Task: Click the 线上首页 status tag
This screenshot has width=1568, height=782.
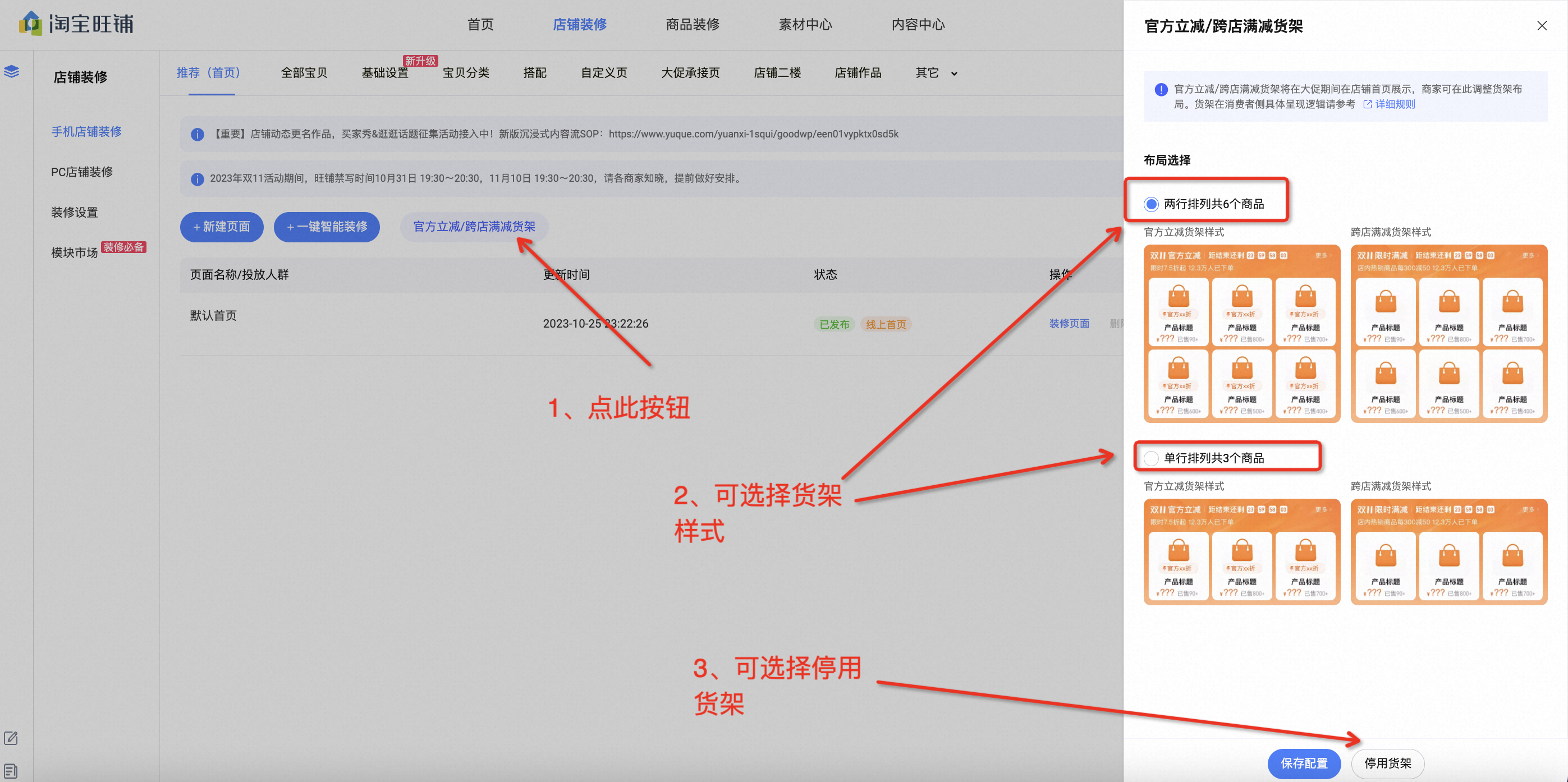Action: point(886,324)
